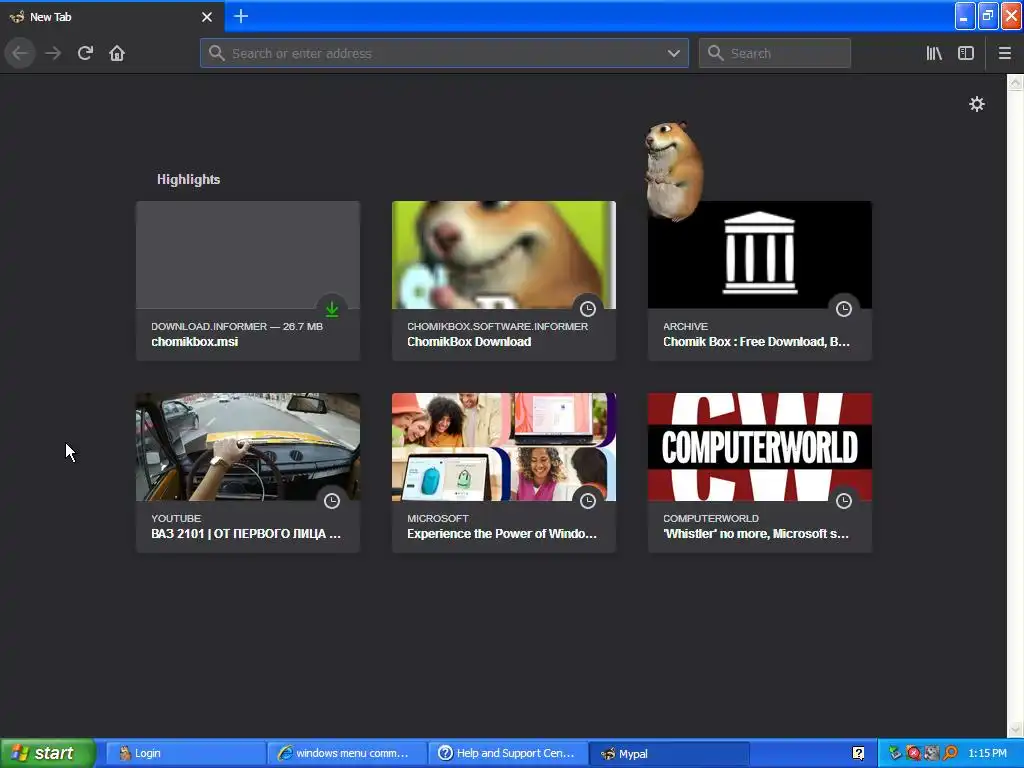
Task: Click the Highlights section heading
Action: [188, 180]
